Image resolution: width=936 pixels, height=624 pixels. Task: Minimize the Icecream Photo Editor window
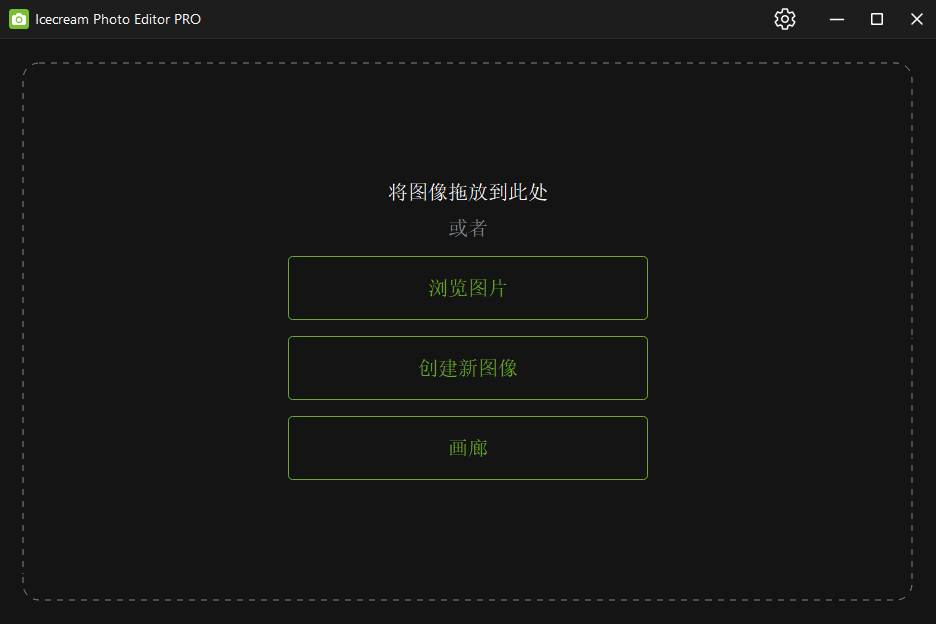pyautogui.click(x=836, y=19)
